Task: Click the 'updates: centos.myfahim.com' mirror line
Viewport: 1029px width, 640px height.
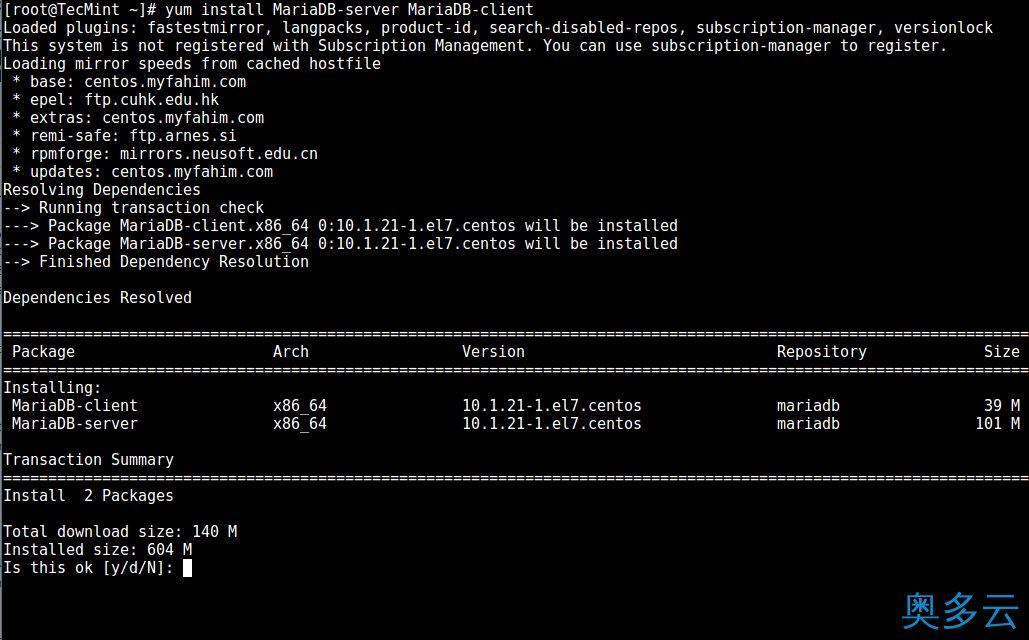Action: [x=142, y=172]
